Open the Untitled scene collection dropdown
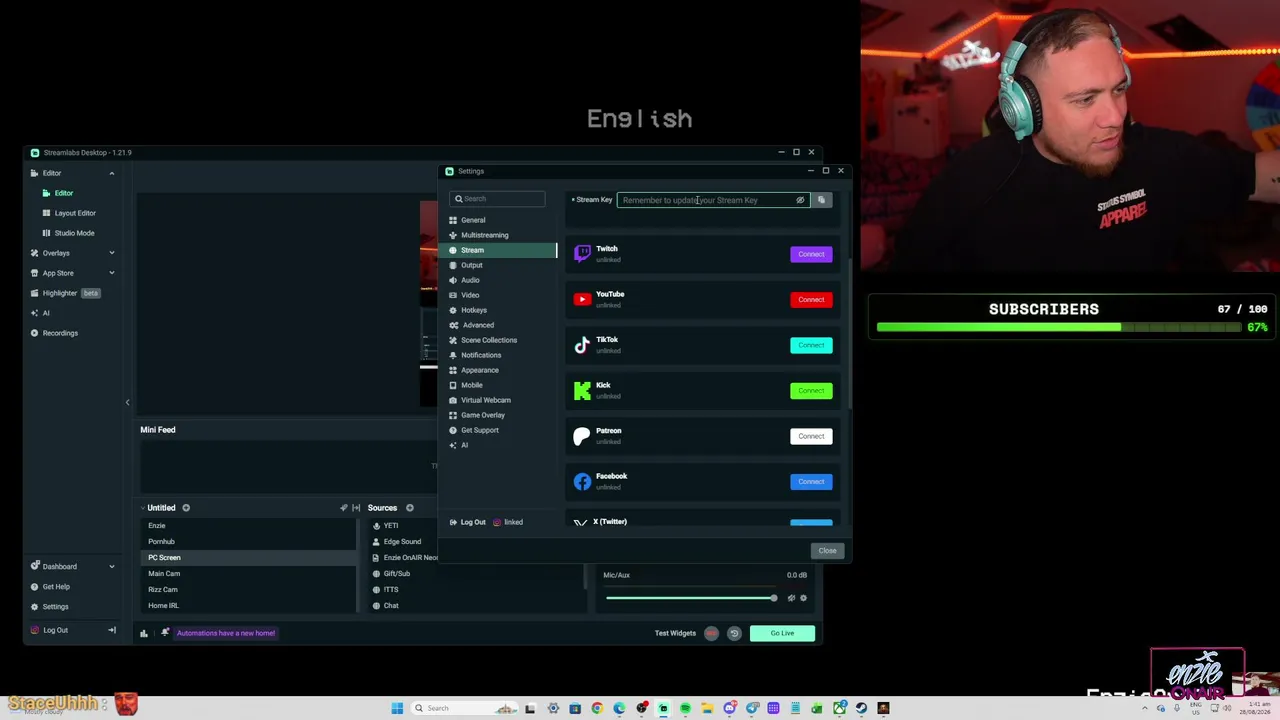Viewport: 1280px width, 720px height. (158, 508)
